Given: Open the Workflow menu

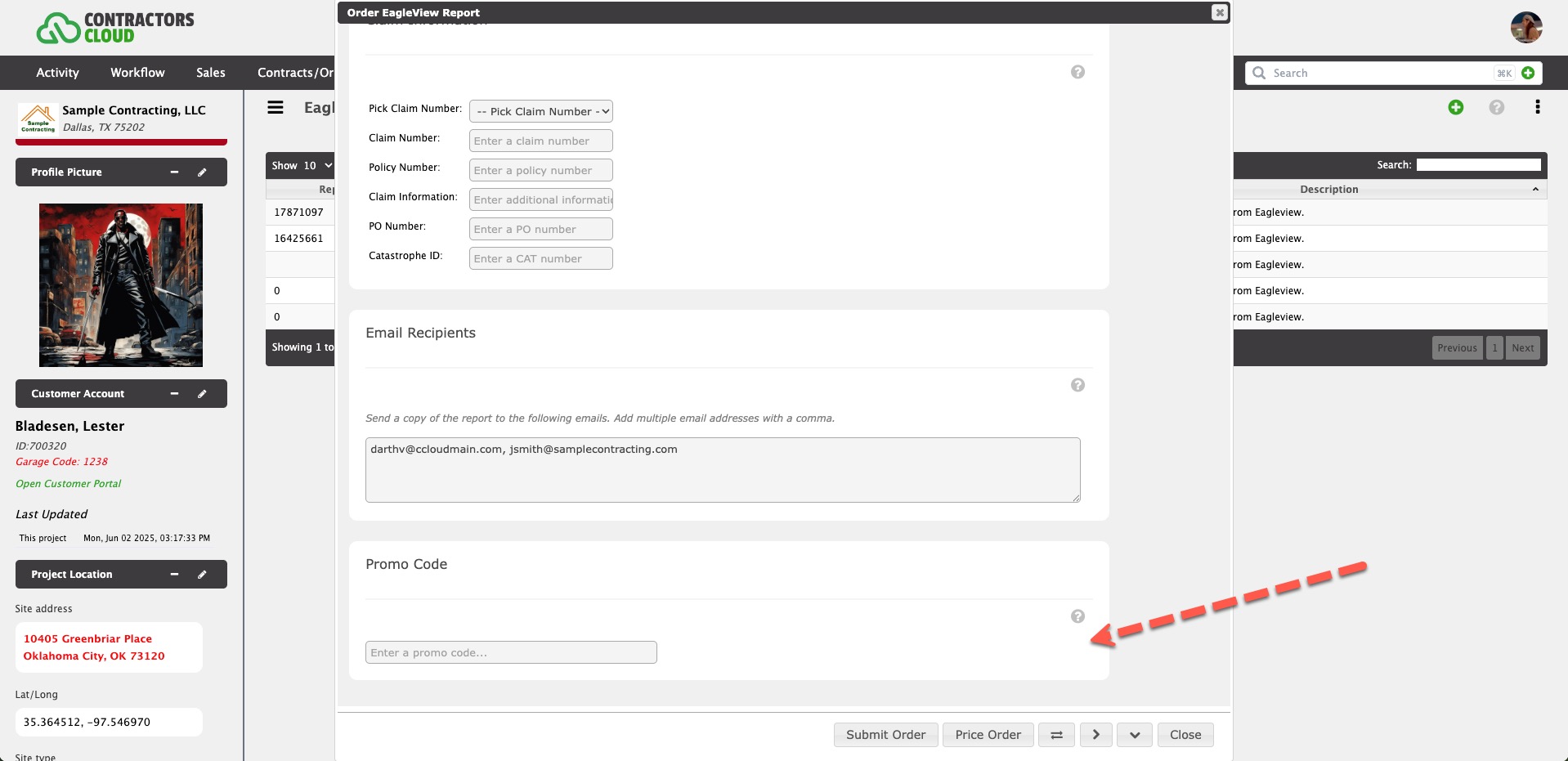Looking at the screenshot, I should (x=137, y=73).
